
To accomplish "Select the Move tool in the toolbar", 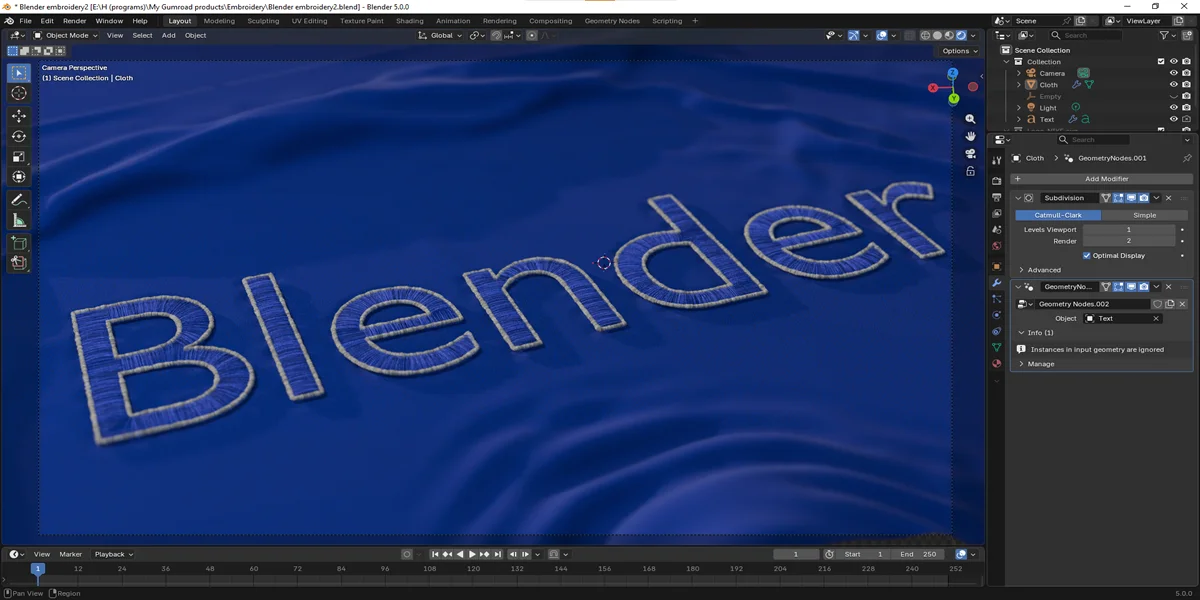I will pyautogui.click(x=18, y=116).
